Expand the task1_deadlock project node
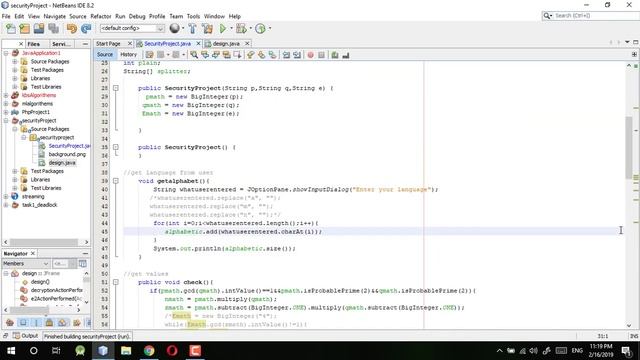 (x=6, y=205)
